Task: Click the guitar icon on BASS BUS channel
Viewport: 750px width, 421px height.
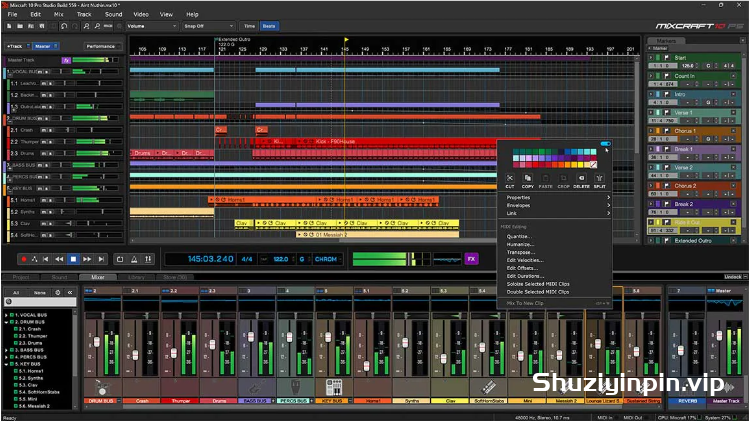Action: (x=256, y=387)
